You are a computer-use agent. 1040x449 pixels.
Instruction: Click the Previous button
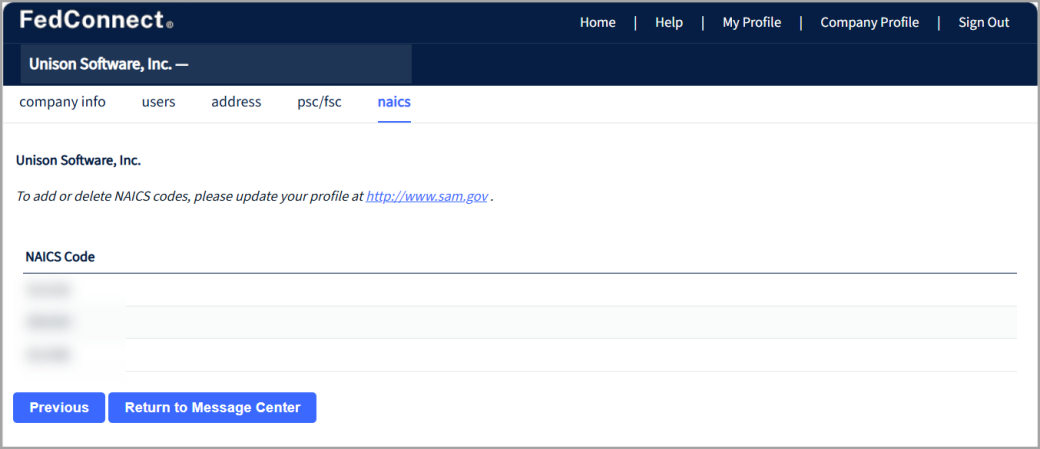coord(59,407)
